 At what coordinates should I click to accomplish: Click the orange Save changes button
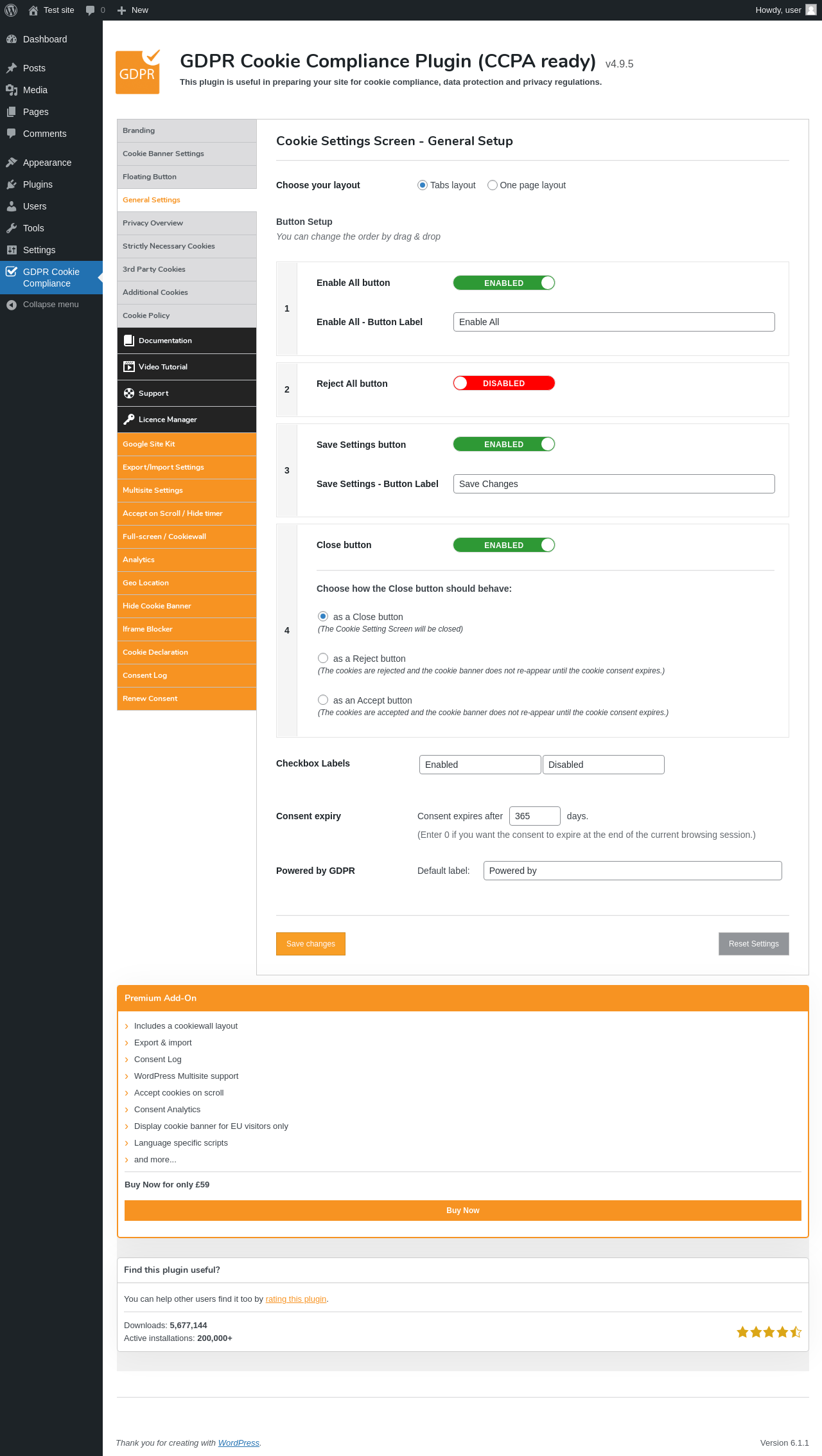(x=311, y=944)
